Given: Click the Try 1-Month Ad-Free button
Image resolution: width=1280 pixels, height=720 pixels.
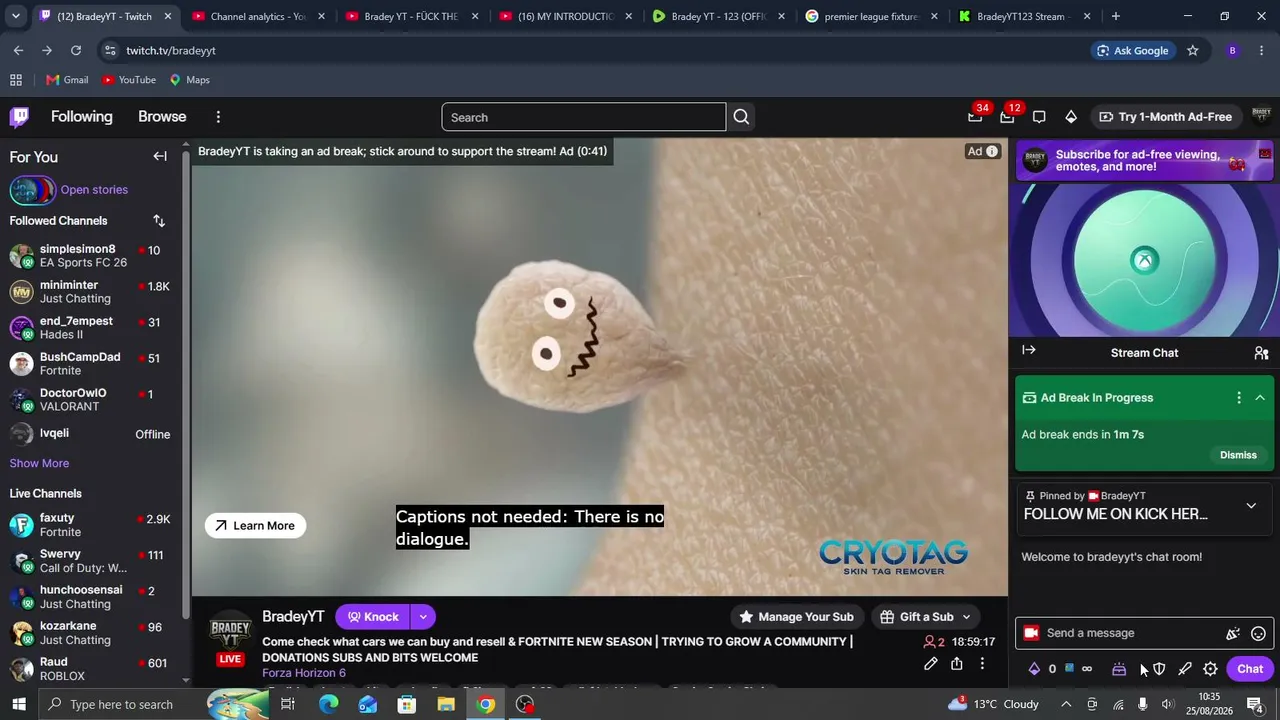Looking at the screenshot, I should pyautogui.click(x=1165, y=117).
